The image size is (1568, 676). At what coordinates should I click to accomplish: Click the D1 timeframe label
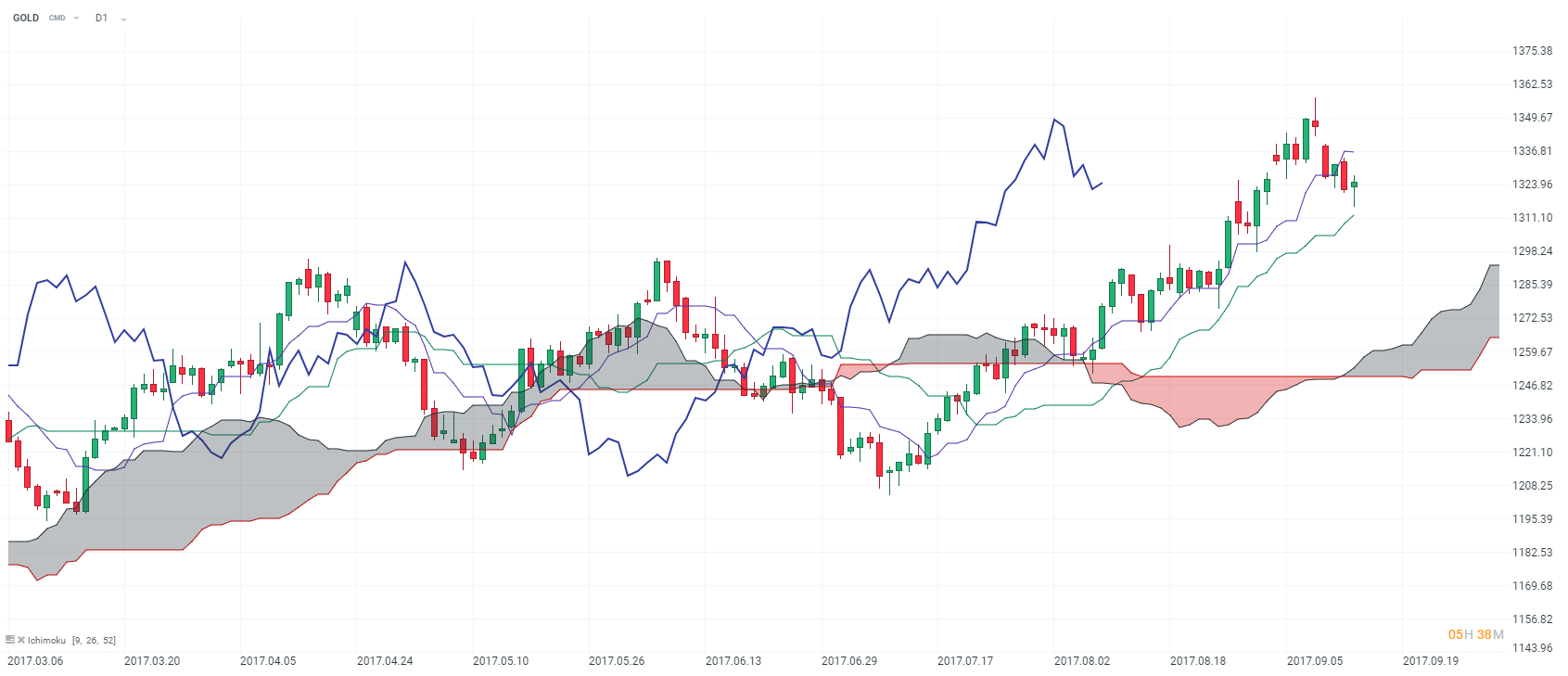pyautogui.click(x=101, y=18)
